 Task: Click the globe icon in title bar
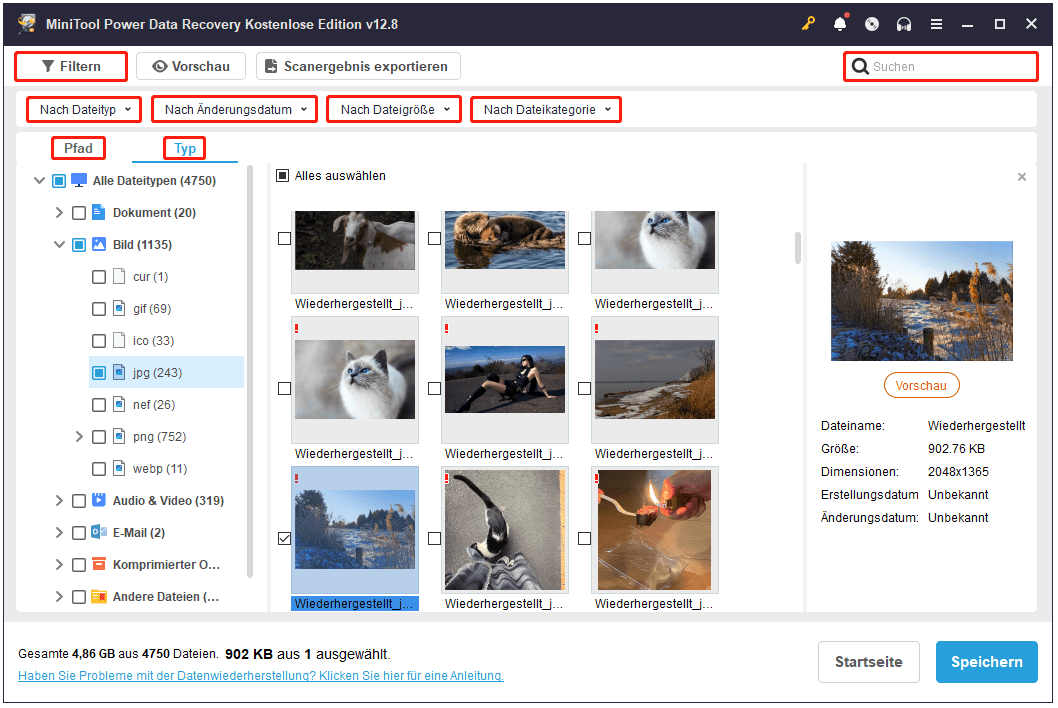pyautogui.click(x=871, y=23)
